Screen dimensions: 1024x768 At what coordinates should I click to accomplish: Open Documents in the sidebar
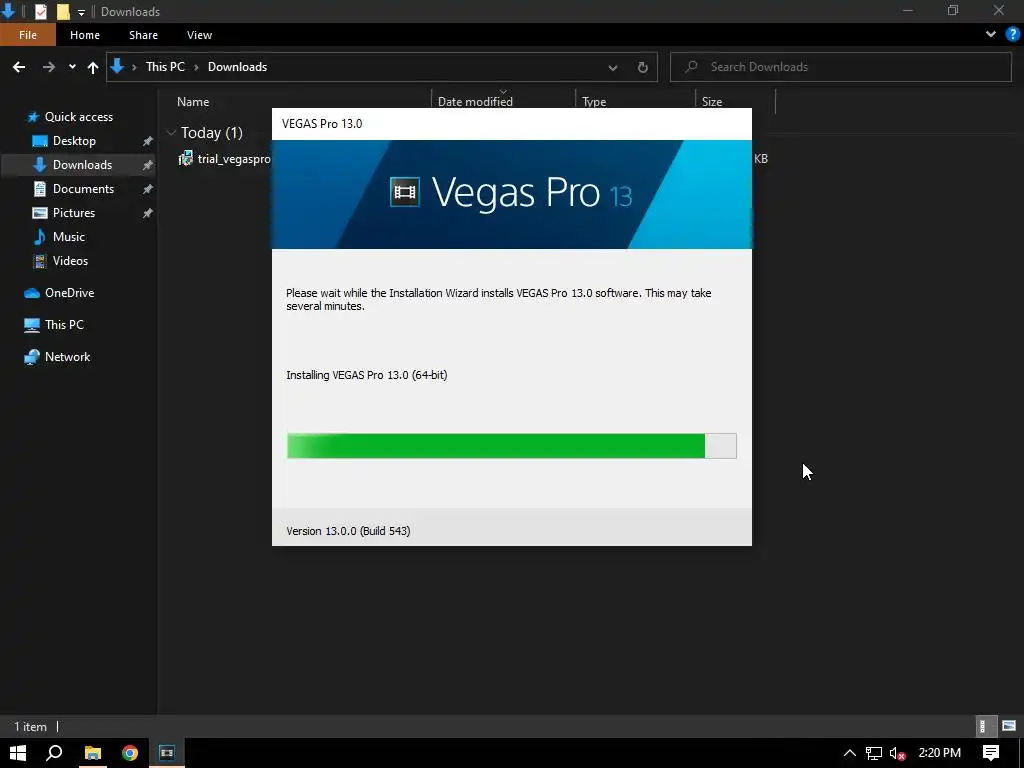(x=83, y=189)
